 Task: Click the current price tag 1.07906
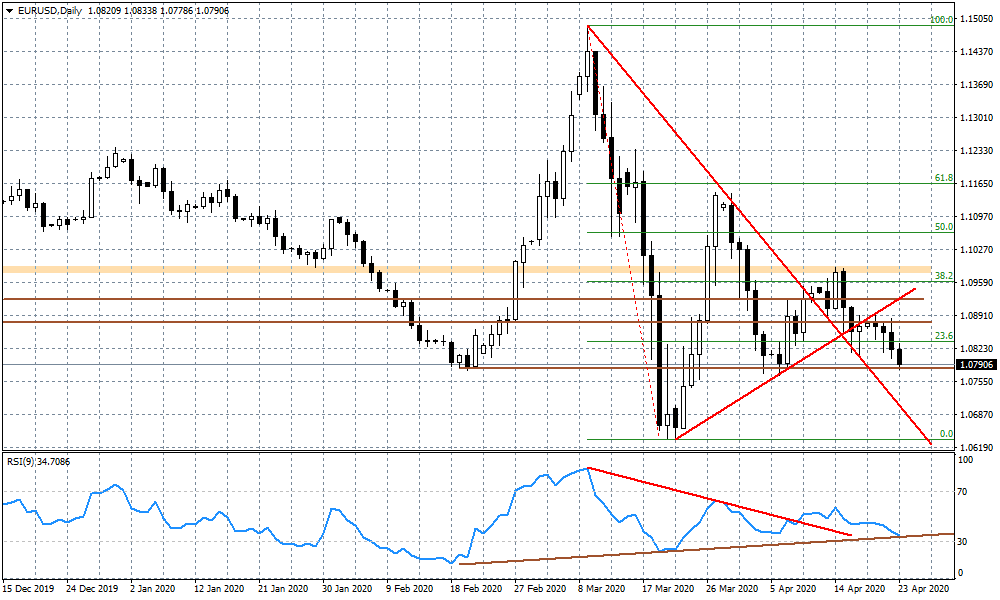pyautogui.click(x=976, y=365)
